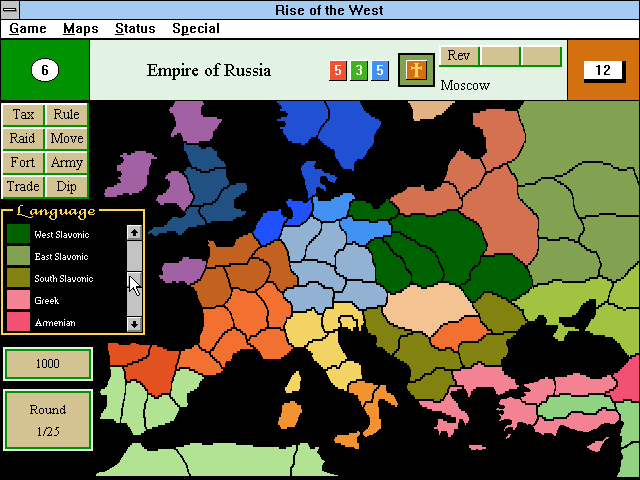Click the Rule action button
The image size is (640, 480).
(67, 114)
